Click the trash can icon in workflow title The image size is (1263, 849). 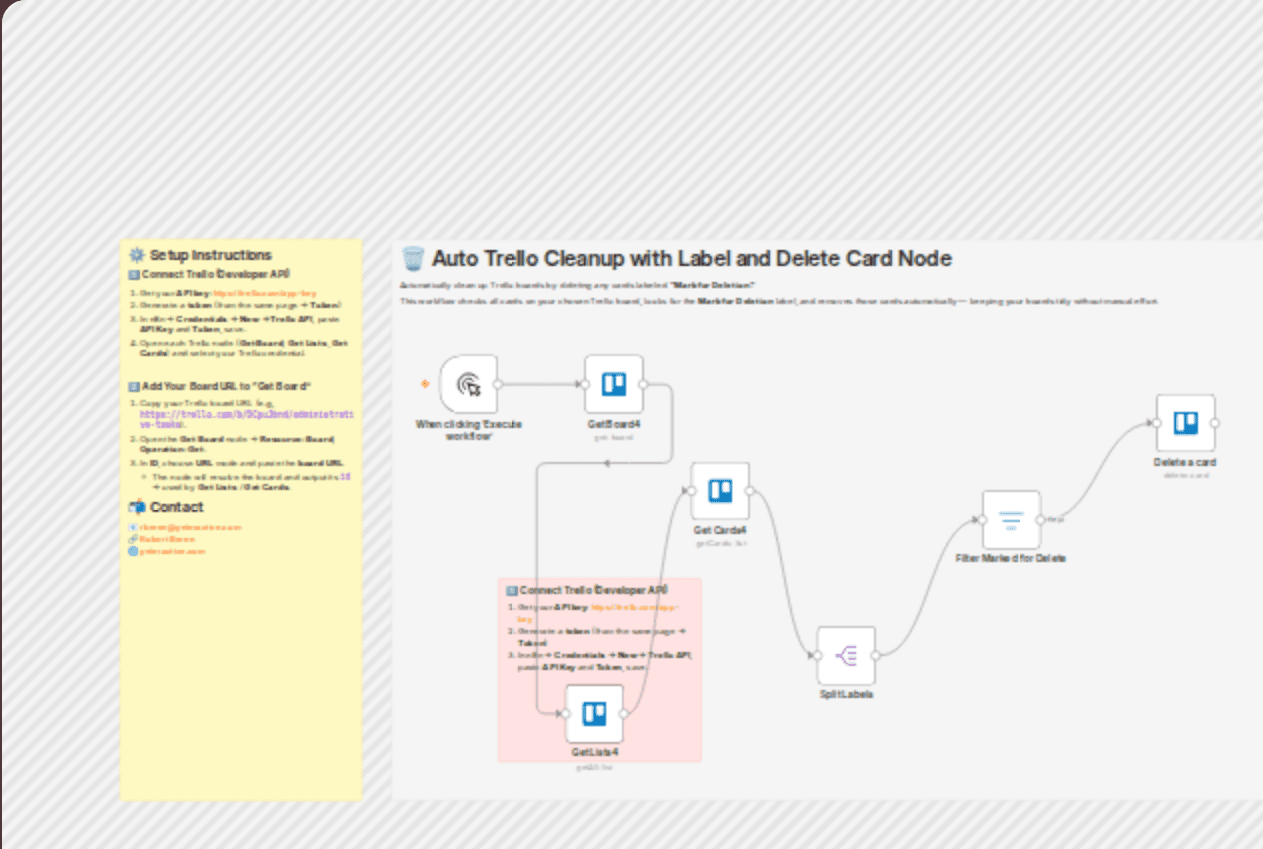[x=412, y=259]
